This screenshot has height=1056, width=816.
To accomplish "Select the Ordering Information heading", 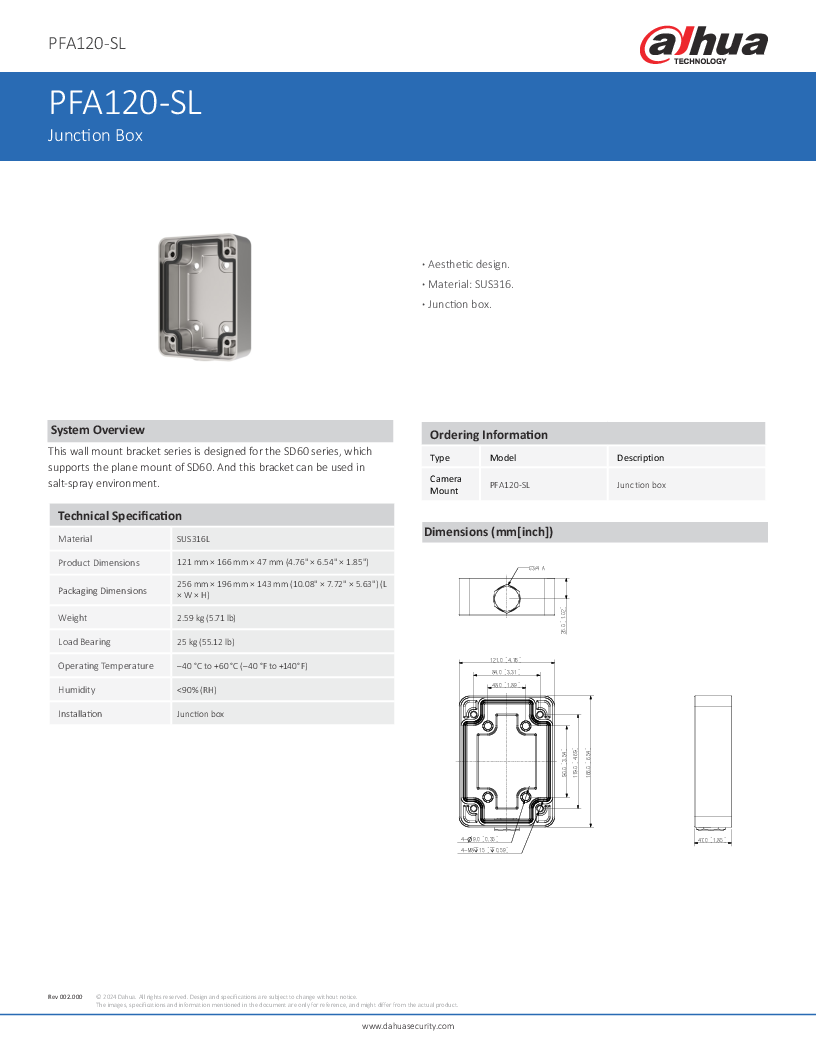I will 488,434.
